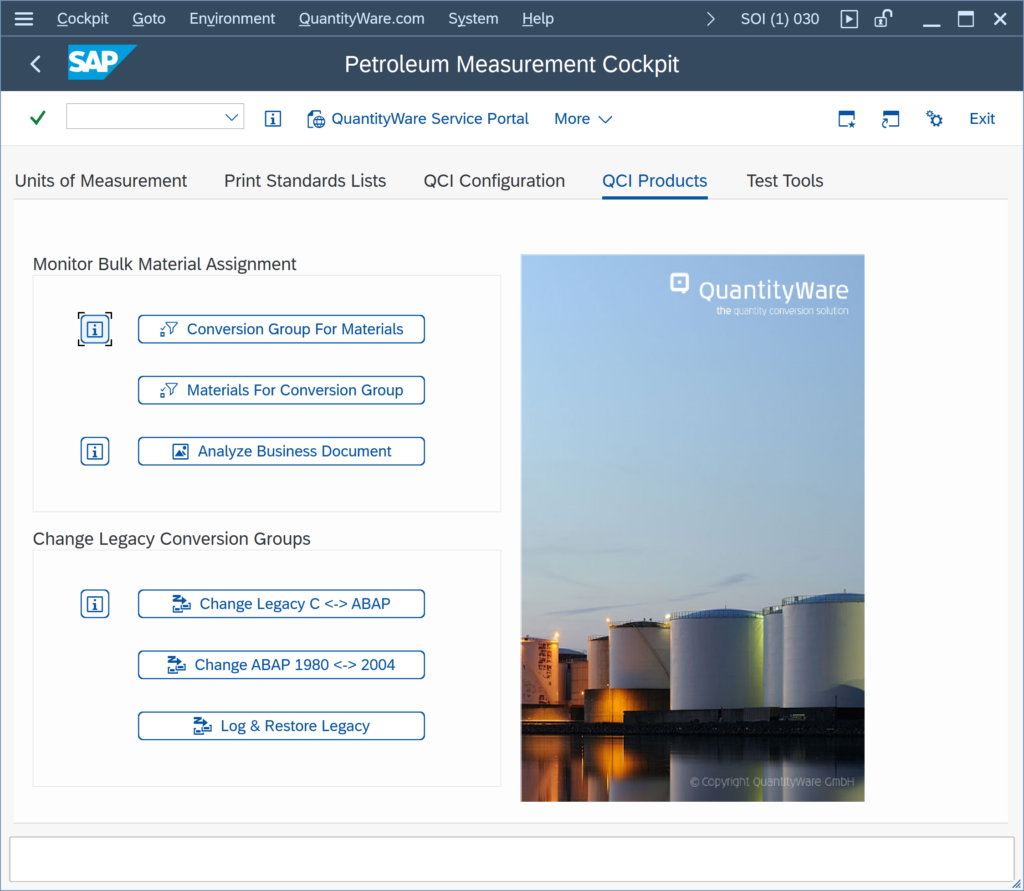Maximize the SAP window

coord(966,19)
